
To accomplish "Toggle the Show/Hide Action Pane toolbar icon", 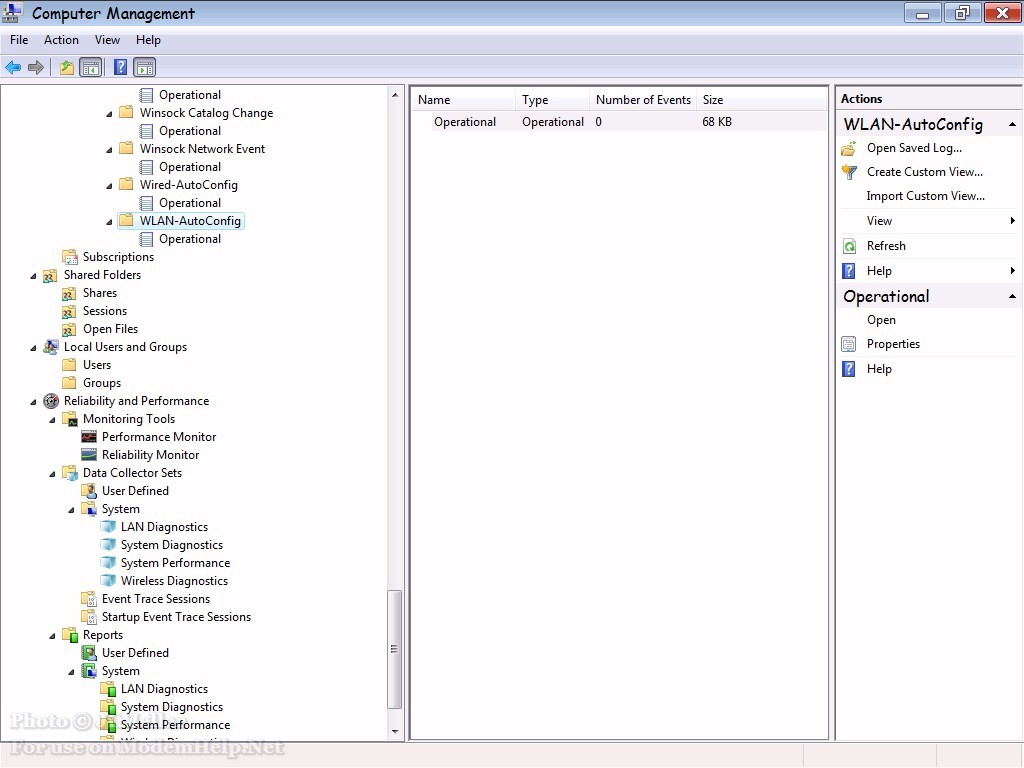I will (x=145, y=67).
